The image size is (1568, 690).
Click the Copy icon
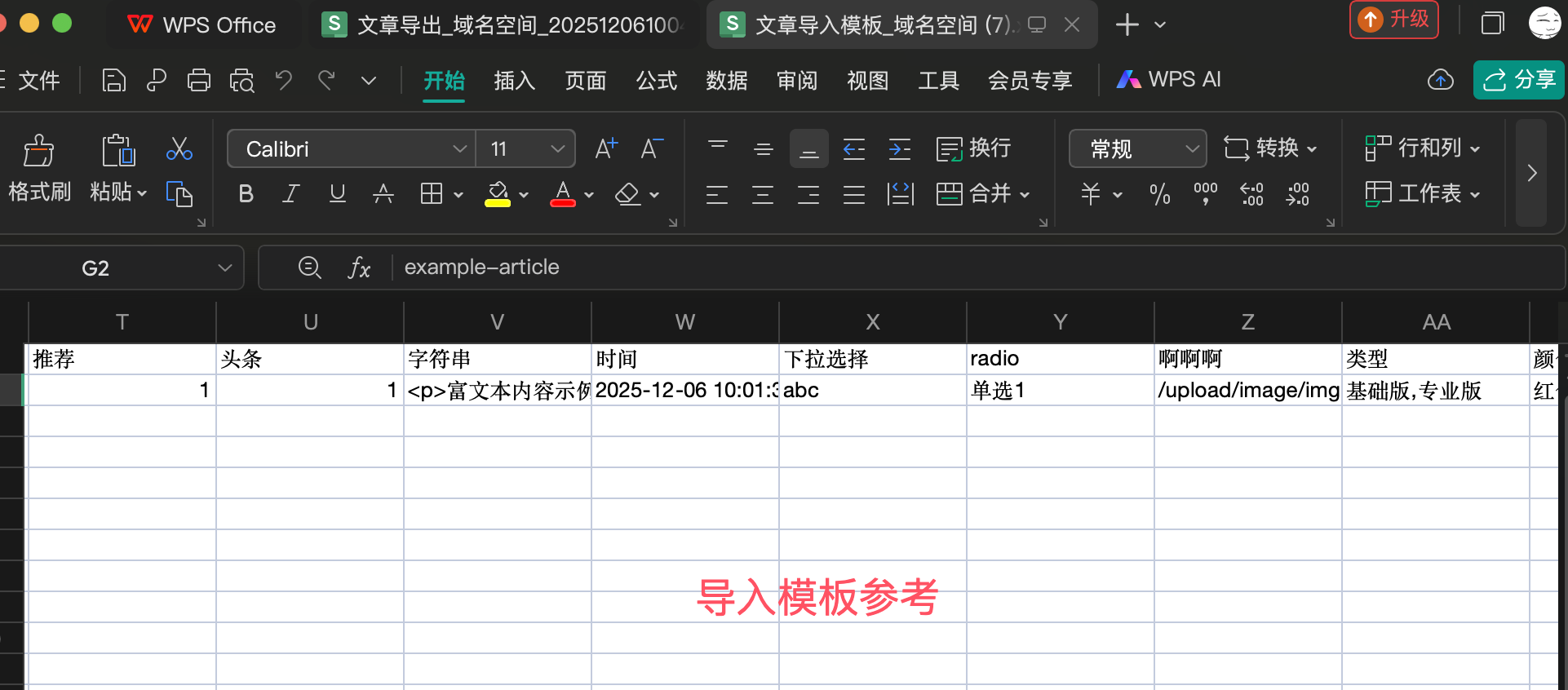179,194
